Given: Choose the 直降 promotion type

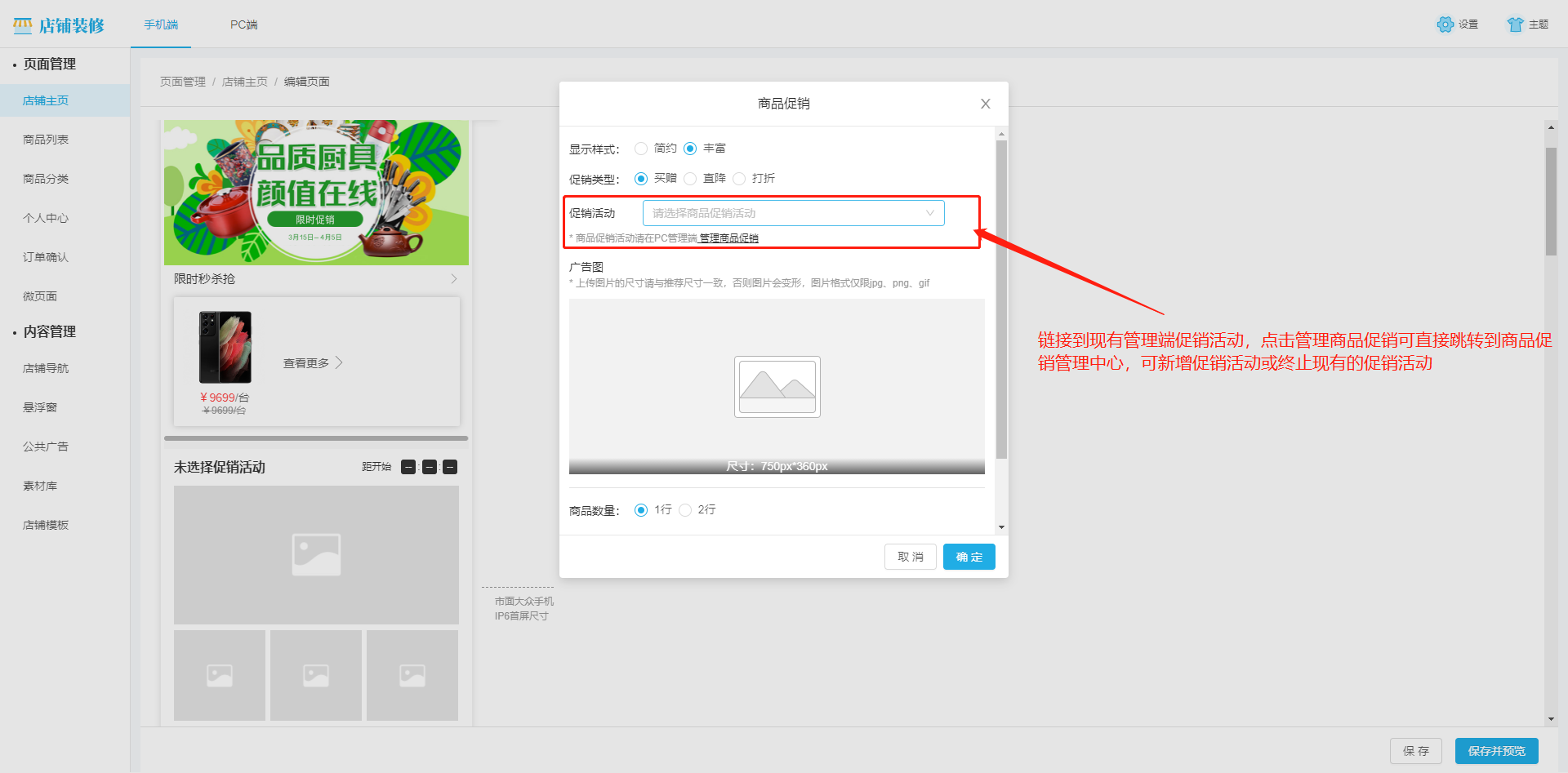Looking at the screenshot, I should (690, 178).
